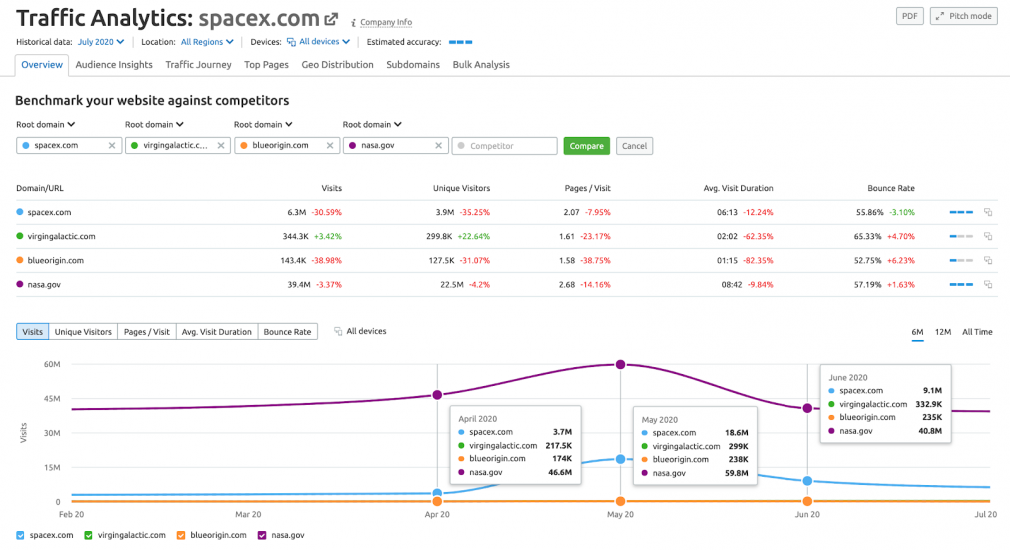Enable Pitch mode
The height and width of the screenshot is (550, 1010).
tap(964, 16)
